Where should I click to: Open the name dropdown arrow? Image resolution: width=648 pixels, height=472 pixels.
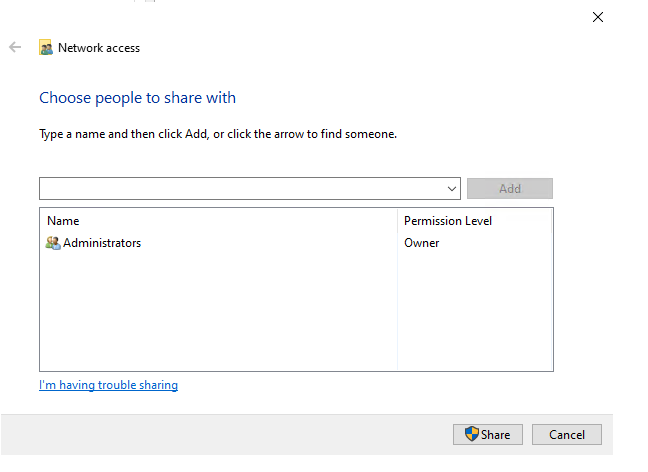pos(452,189)
